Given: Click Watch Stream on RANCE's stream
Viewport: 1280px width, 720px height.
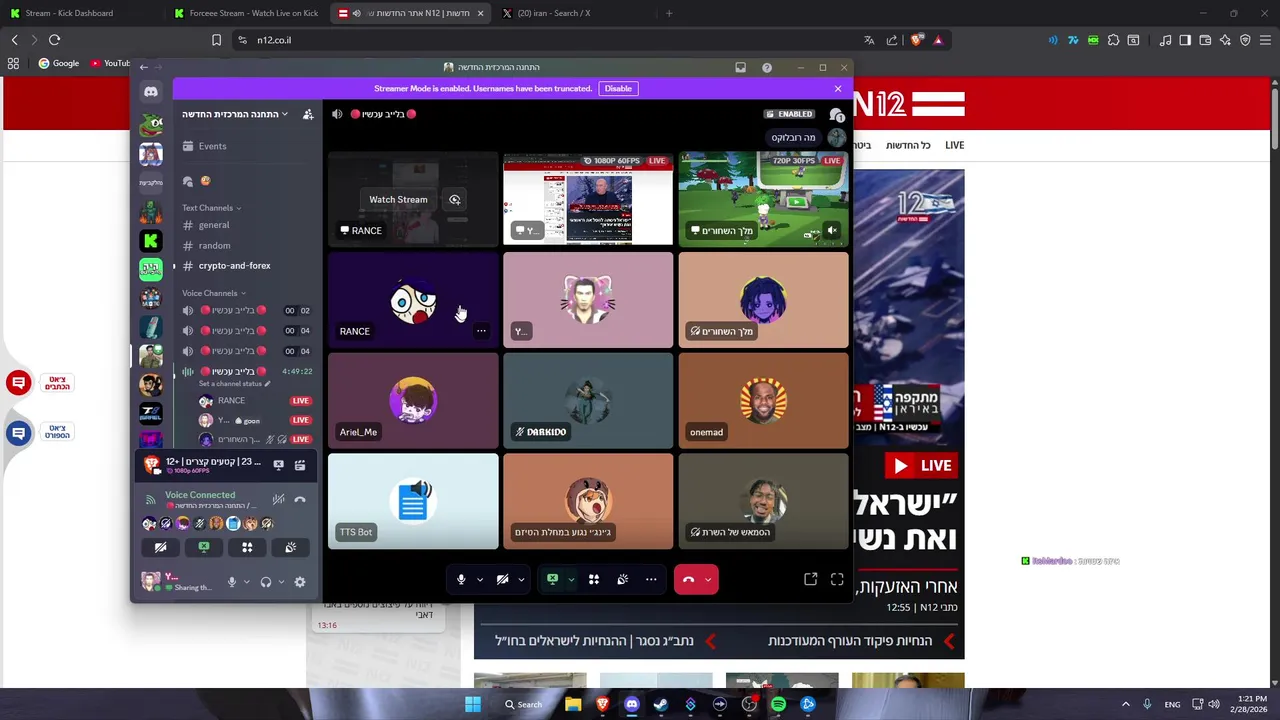Looking at the screenshot, I should coord(398,199).
